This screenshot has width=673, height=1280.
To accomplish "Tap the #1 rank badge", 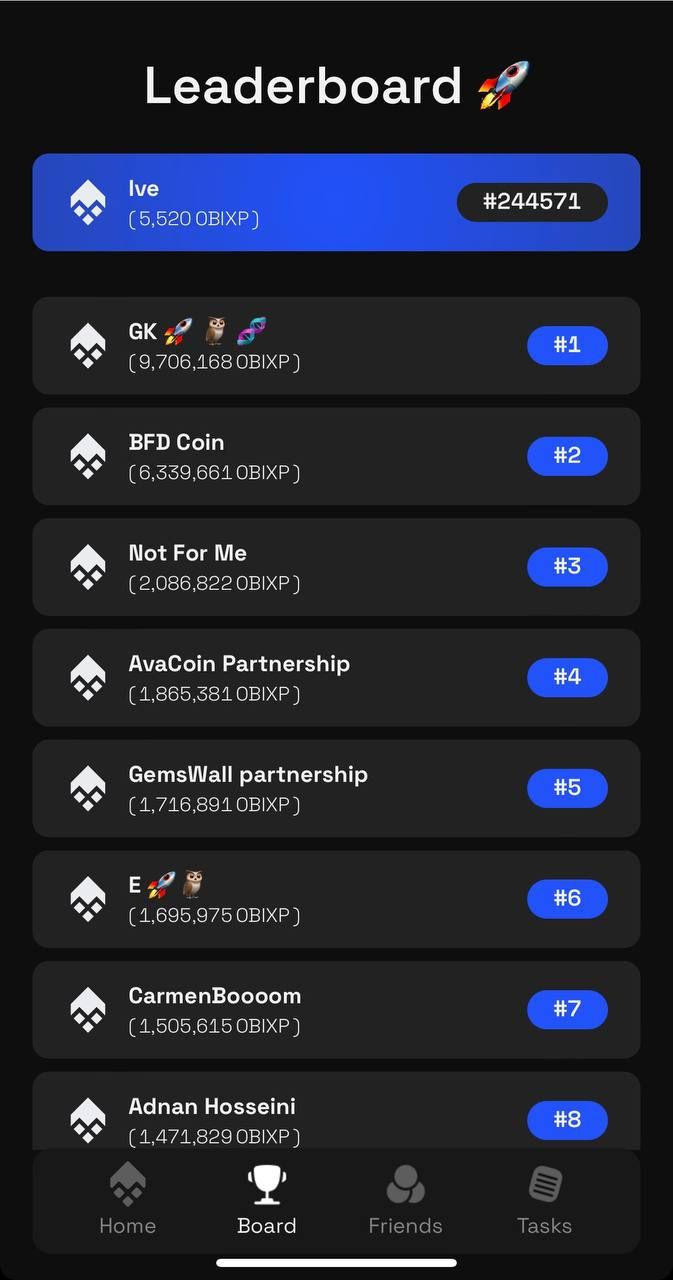I will [x=567, y=345].
